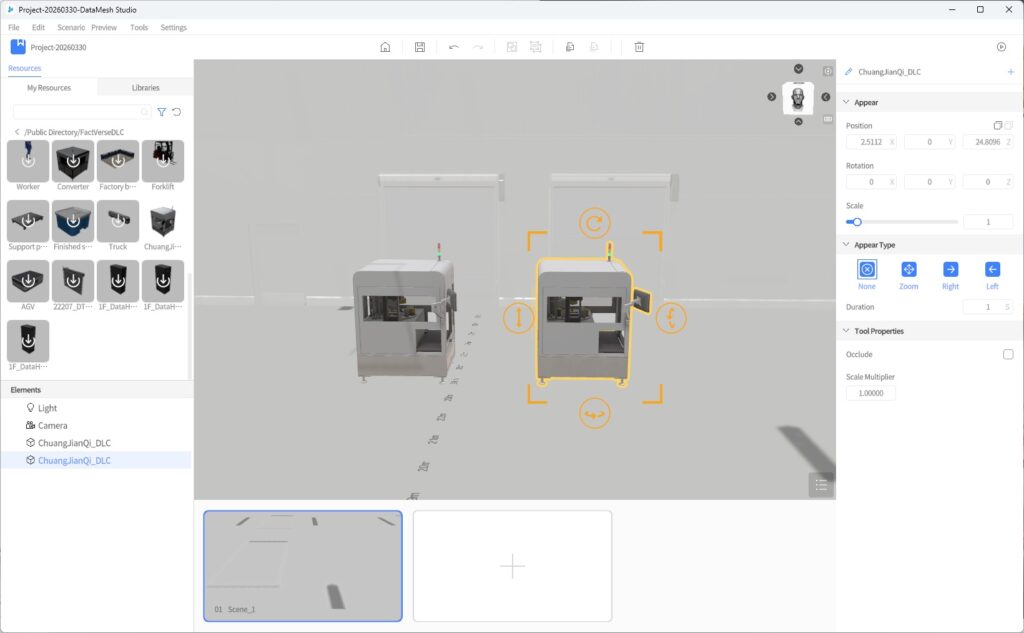Select the Zoom appear type option

click(908, 269)
